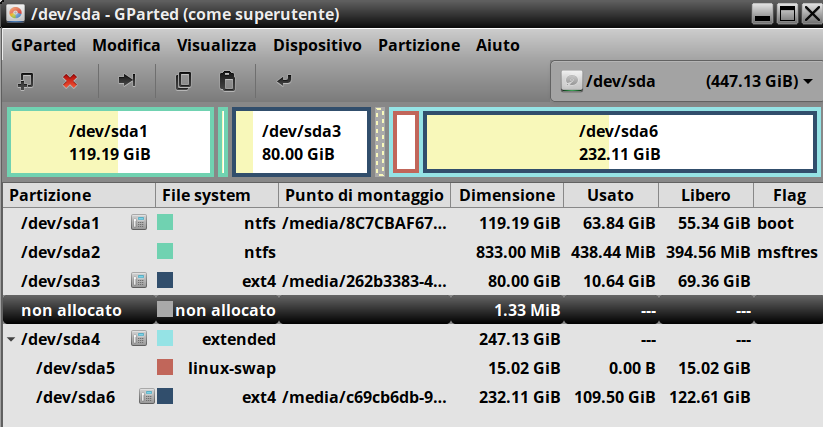Open the Partizione menu
823x427 pixels.
419,46
